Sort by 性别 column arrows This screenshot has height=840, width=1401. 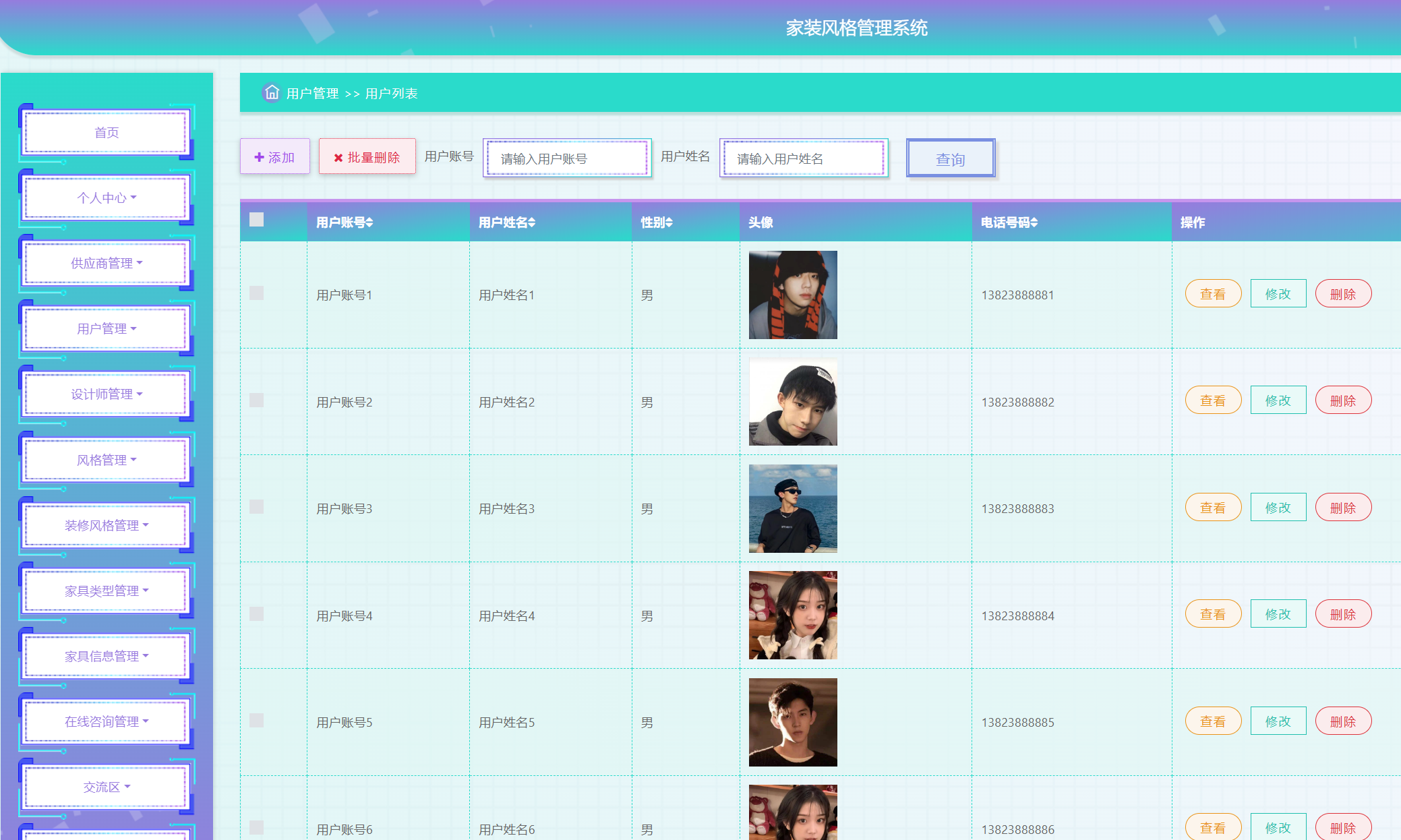tap(669, 222)
